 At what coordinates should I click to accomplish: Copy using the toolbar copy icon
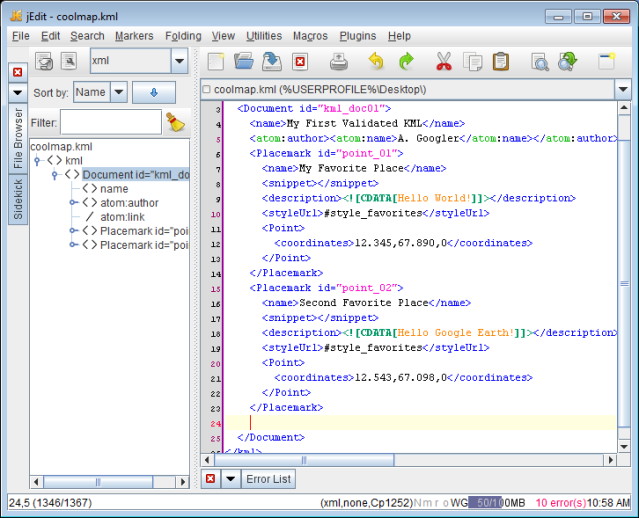(x=473, y=62)
